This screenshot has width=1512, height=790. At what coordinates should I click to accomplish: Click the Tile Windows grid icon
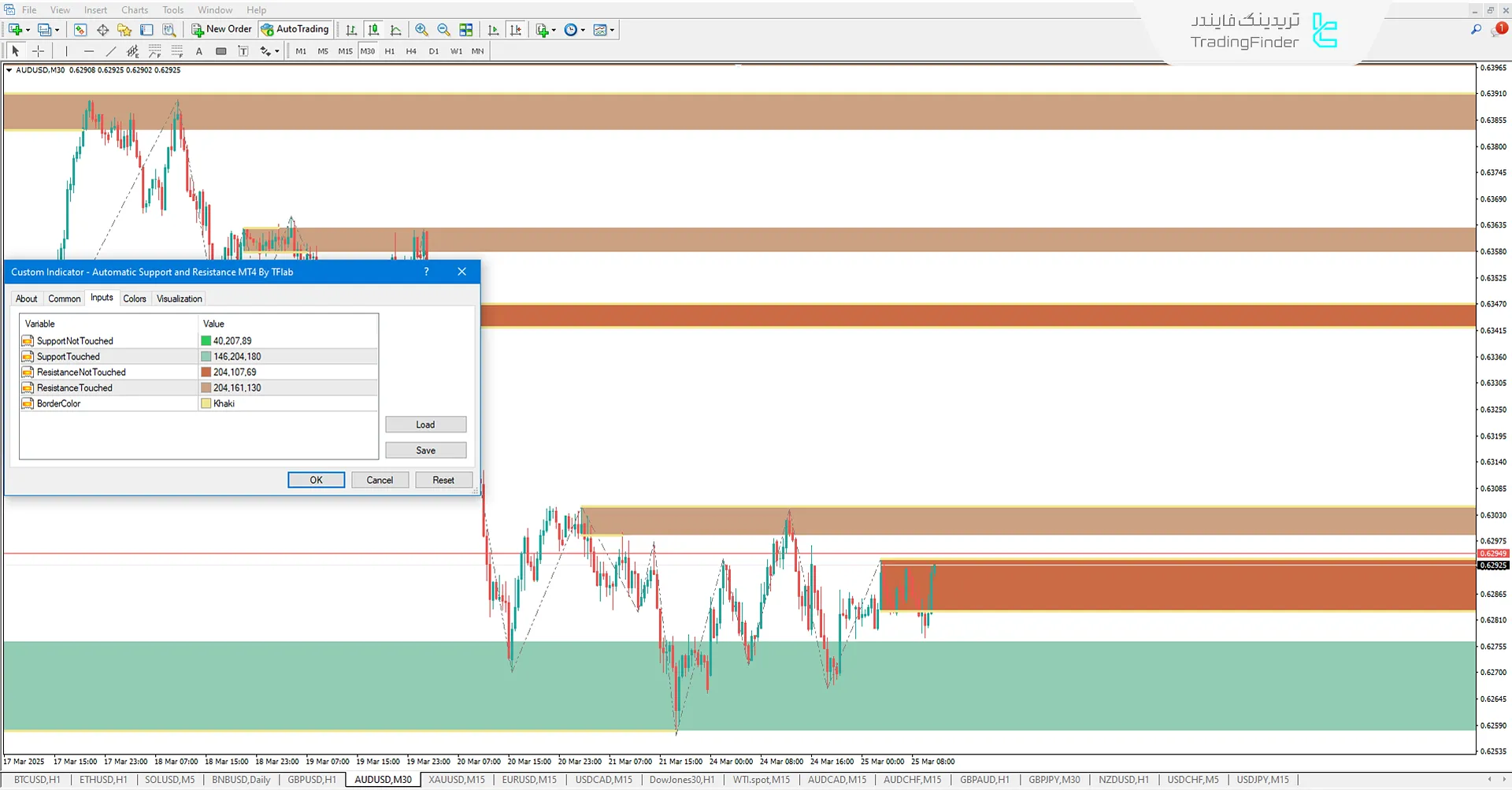(x=466, y=30)
